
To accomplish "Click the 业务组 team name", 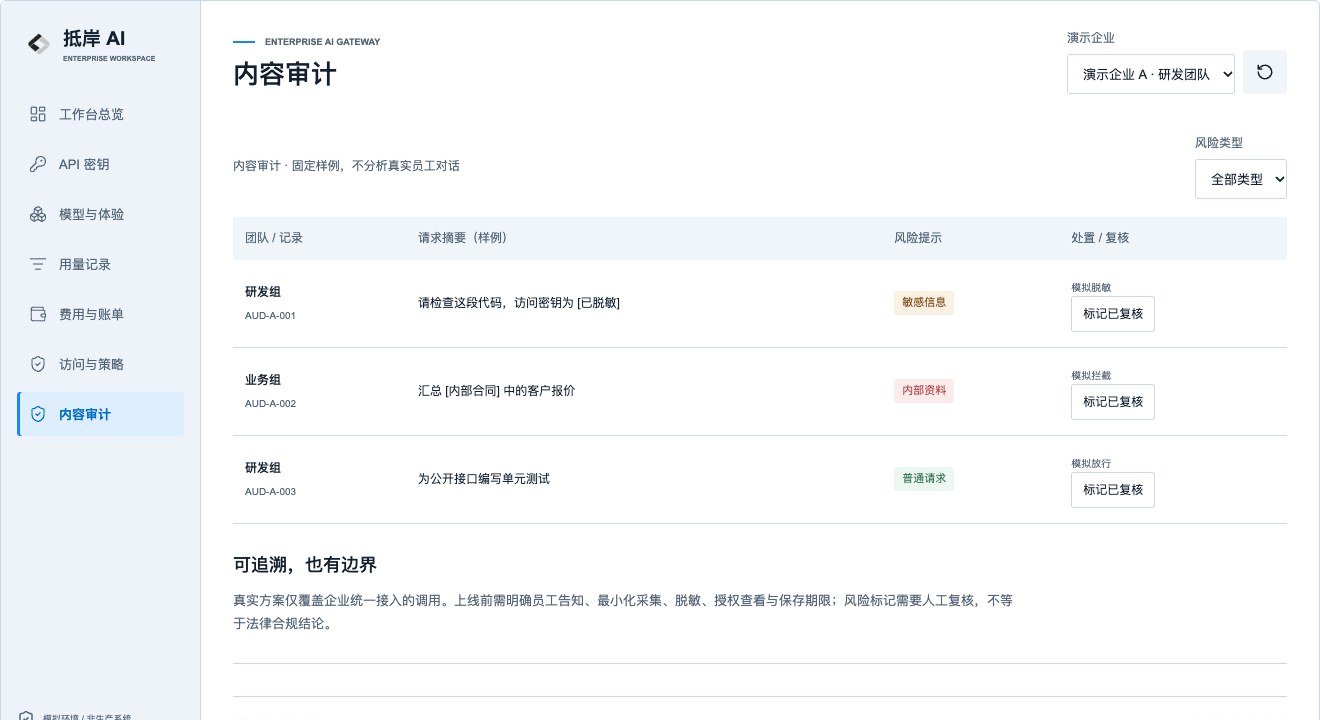I will click(263, 380).
